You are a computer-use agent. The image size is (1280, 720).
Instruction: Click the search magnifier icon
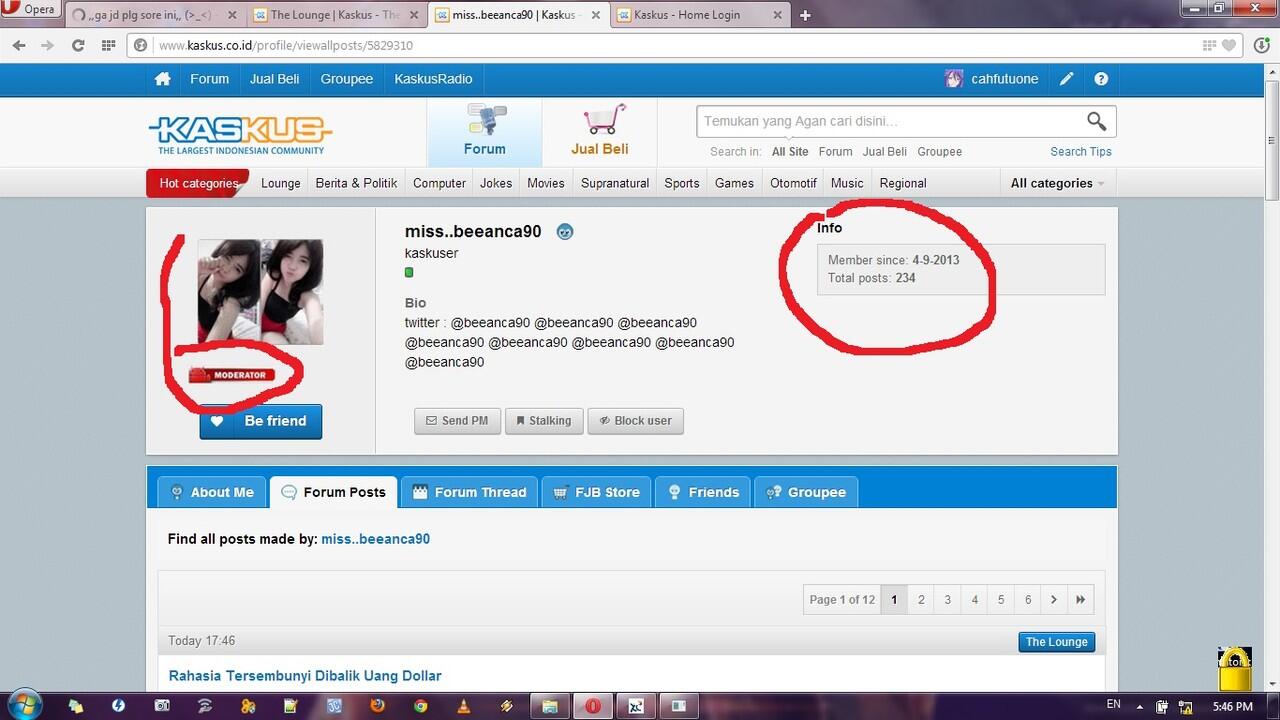coord(1096,121)
